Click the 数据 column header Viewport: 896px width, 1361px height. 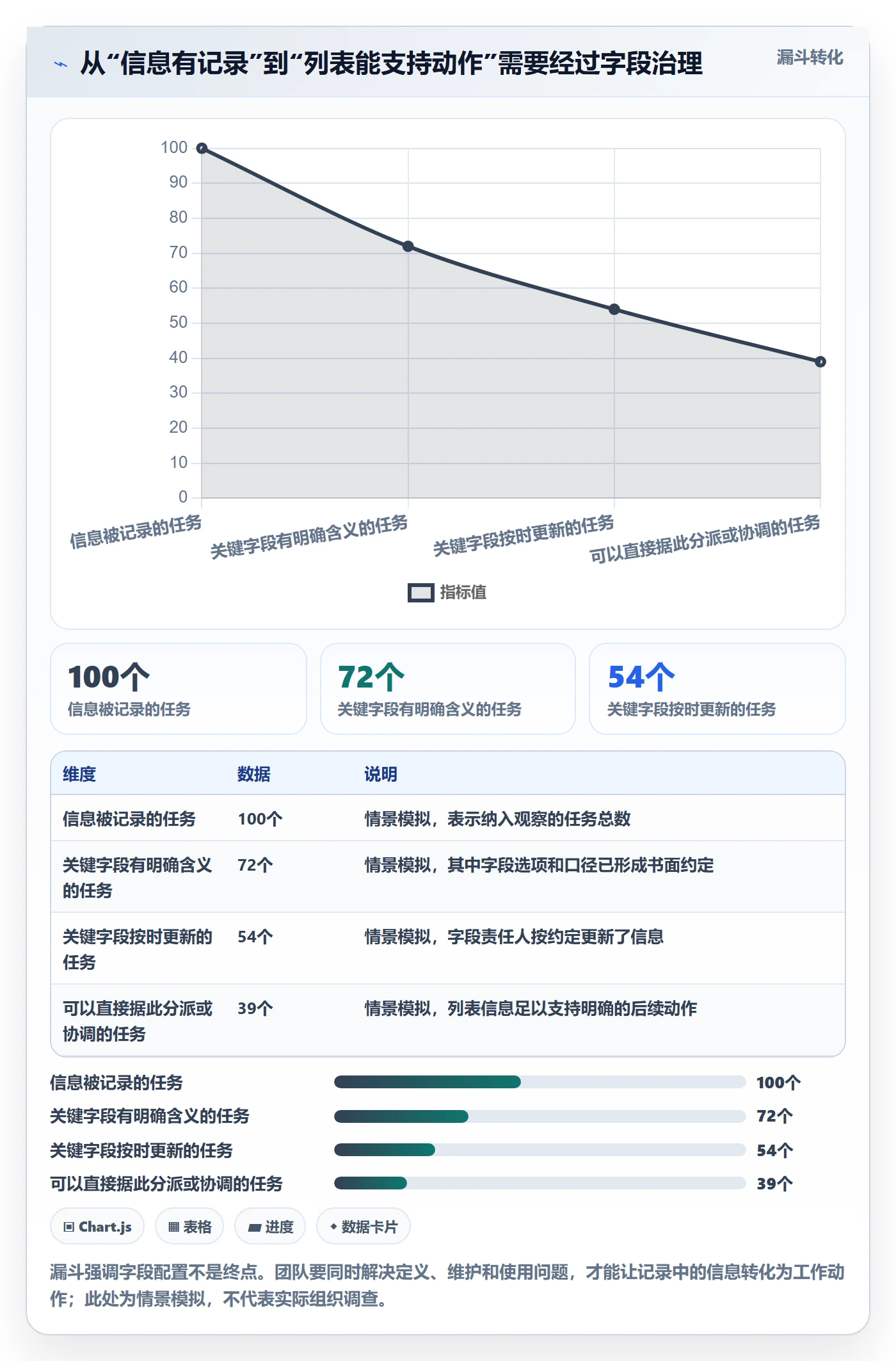(x=254, y=774)
